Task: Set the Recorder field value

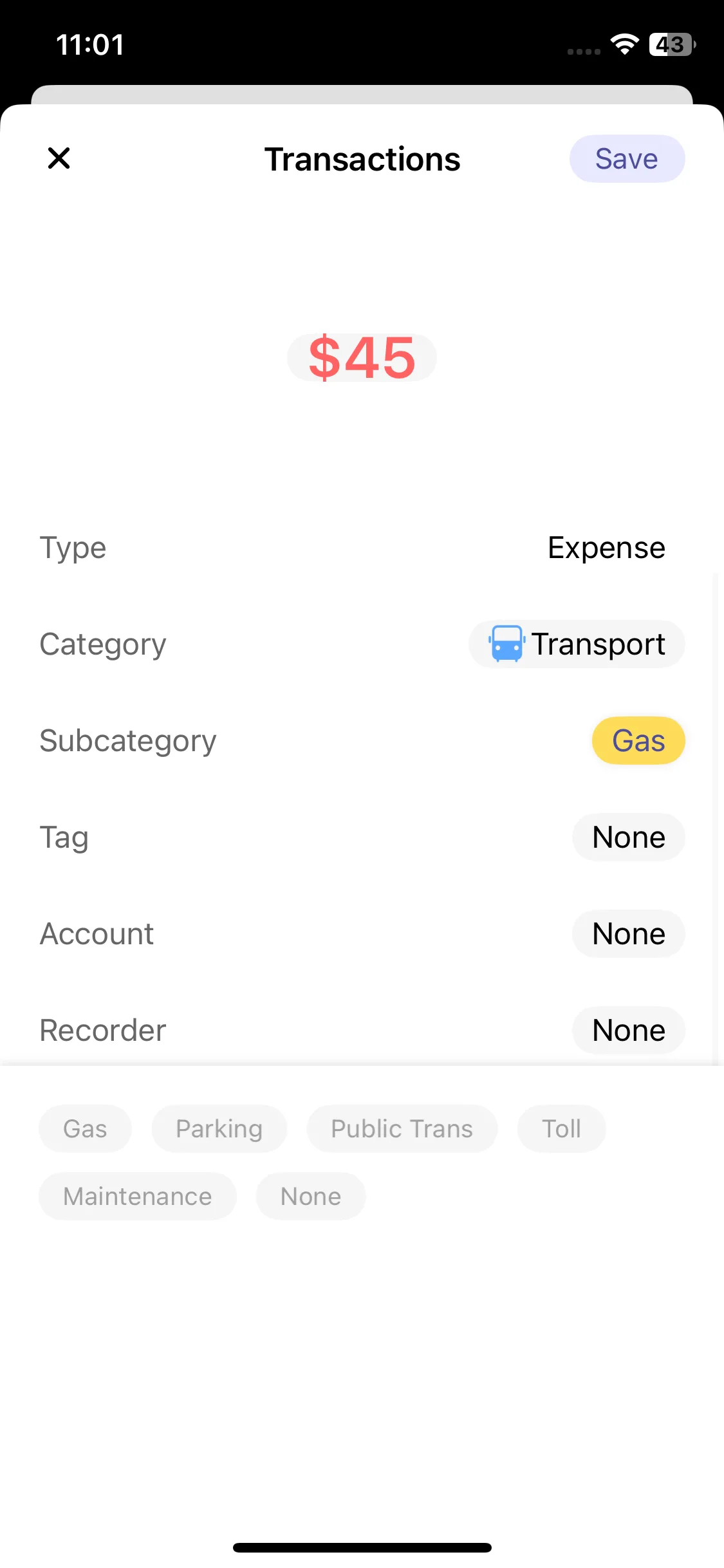Action: 628,1031
